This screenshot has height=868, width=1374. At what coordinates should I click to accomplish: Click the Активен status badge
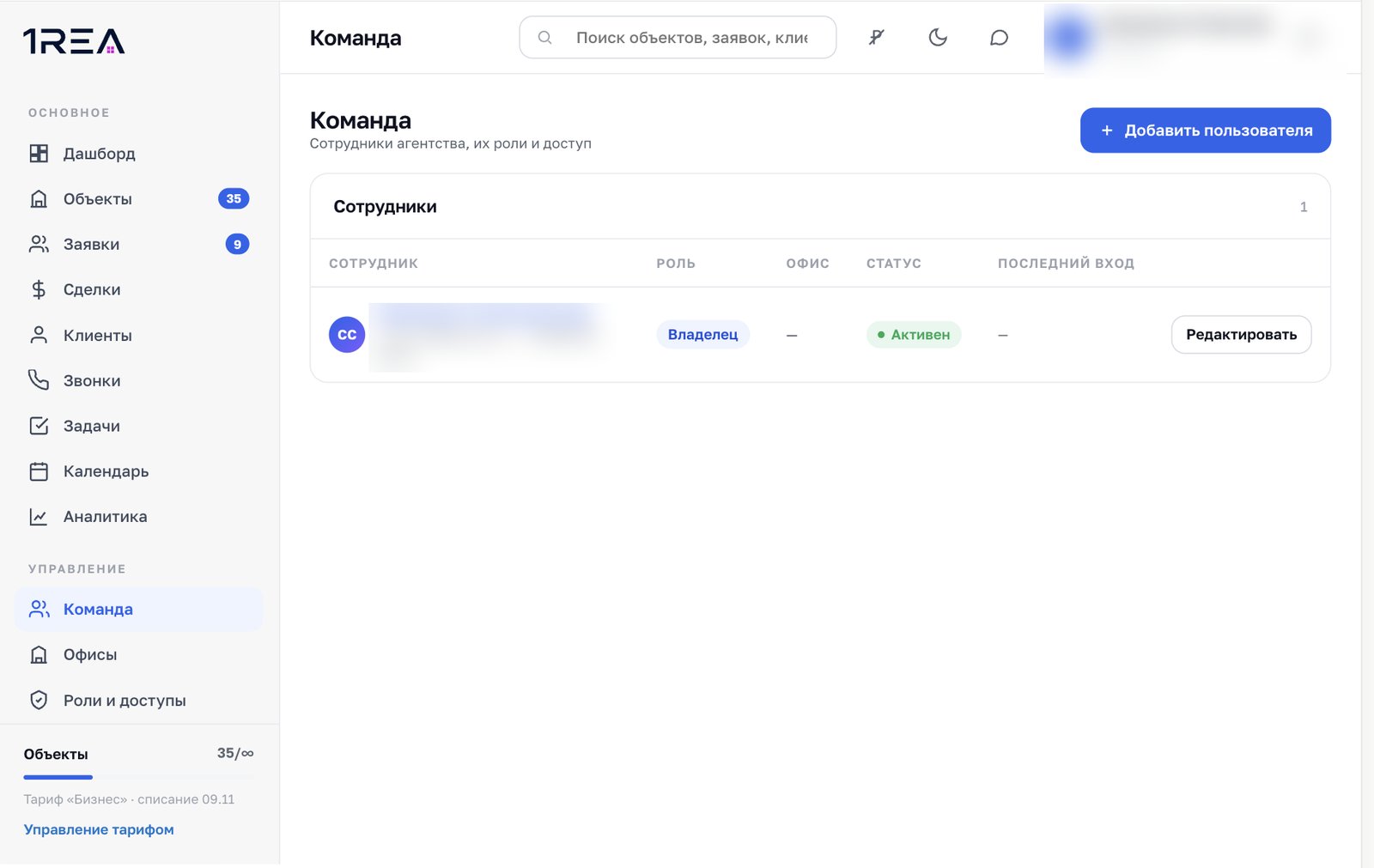point(914,335)
